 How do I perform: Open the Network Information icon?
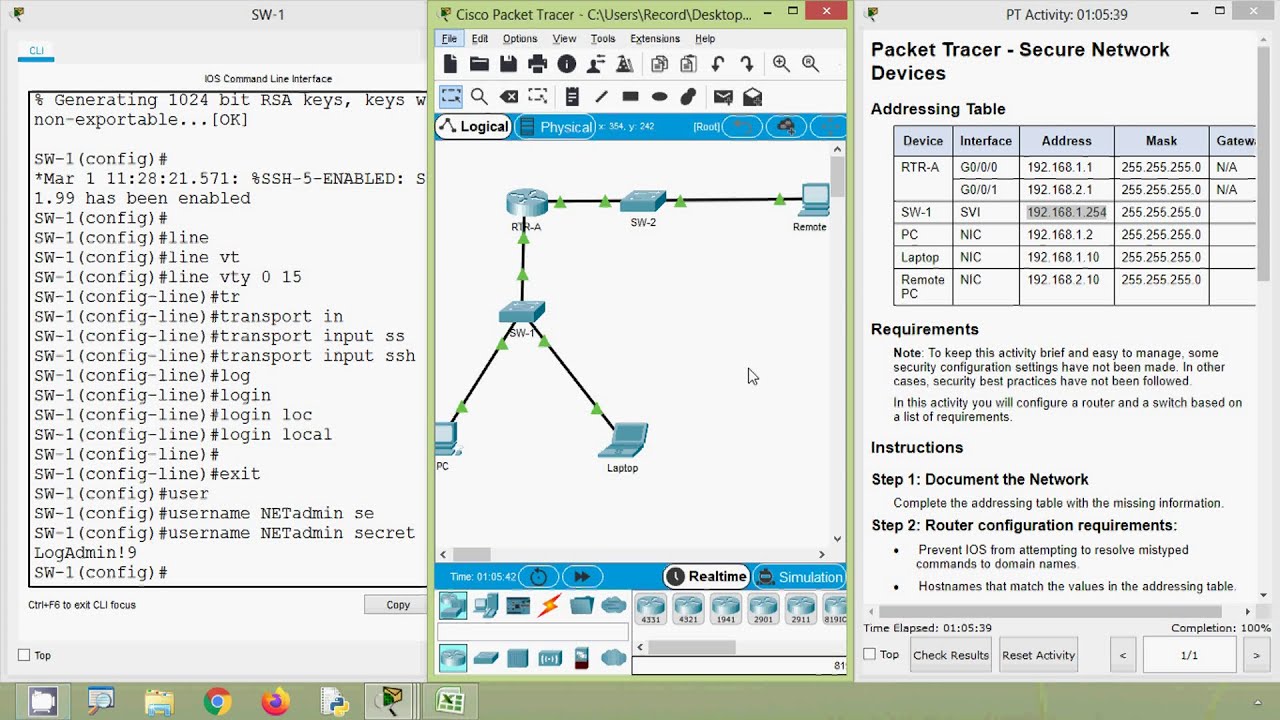[x=567, y=64]
